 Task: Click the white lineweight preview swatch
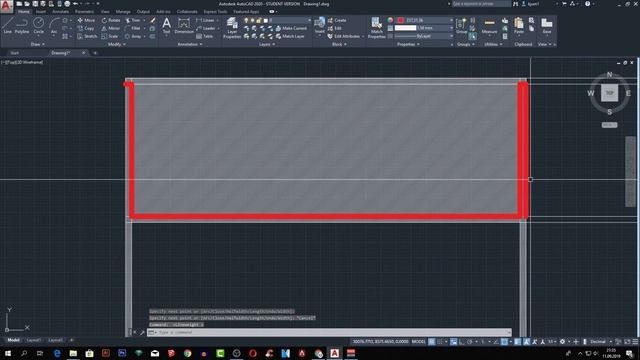click(405, 28)
